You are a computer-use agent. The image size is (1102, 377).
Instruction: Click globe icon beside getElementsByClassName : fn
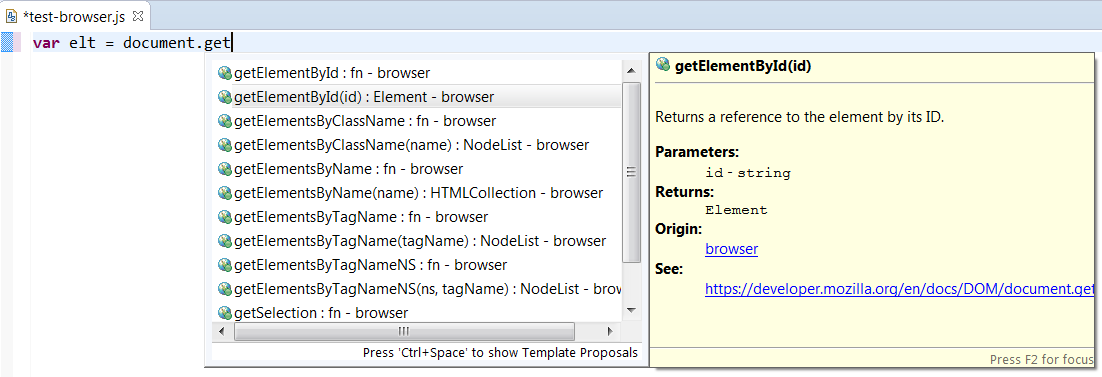click(x=225, y=120)
